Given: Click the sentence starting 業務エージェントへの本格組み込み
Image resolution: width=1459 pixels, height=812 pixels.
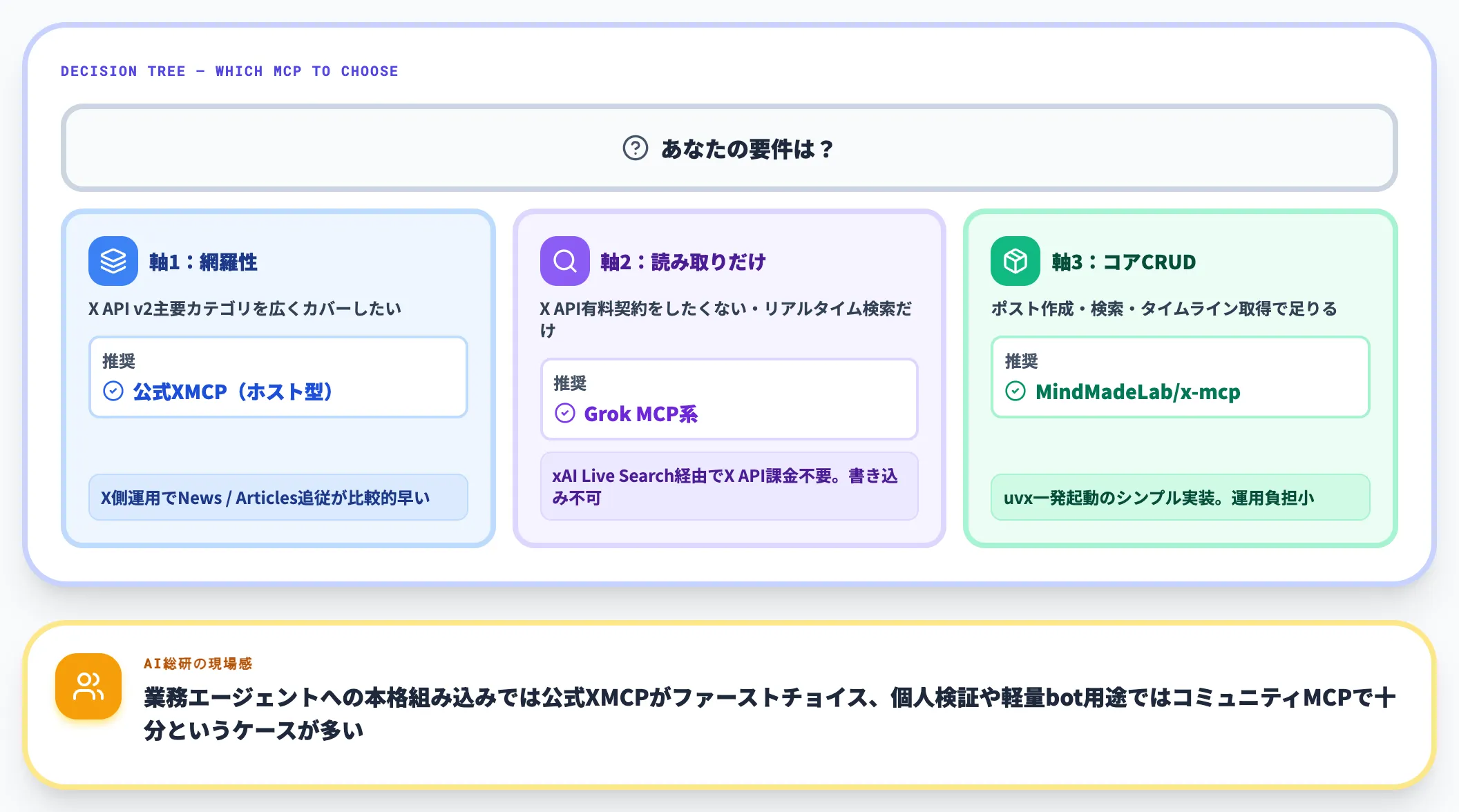Looking at the screenshot, I should [x=770, y=713].
